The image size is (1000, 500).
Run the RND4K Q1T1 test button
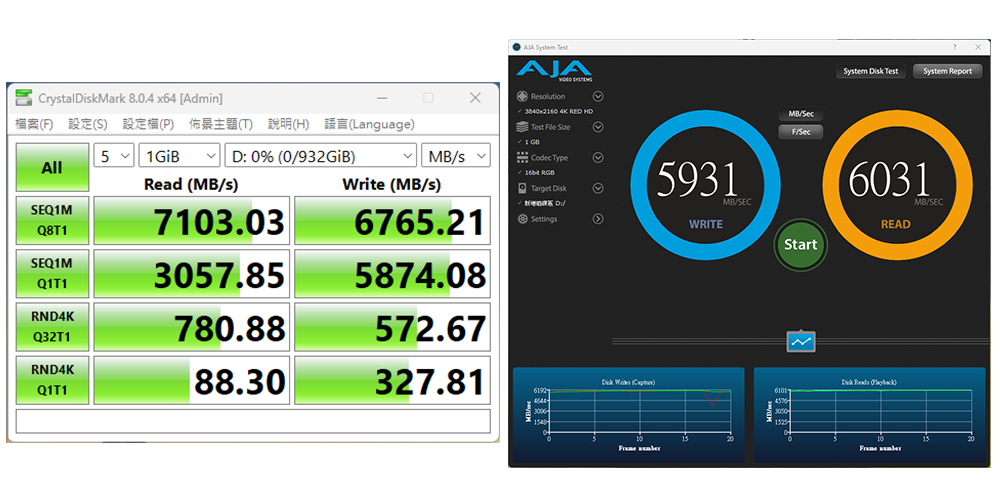[x=52, y=380]
